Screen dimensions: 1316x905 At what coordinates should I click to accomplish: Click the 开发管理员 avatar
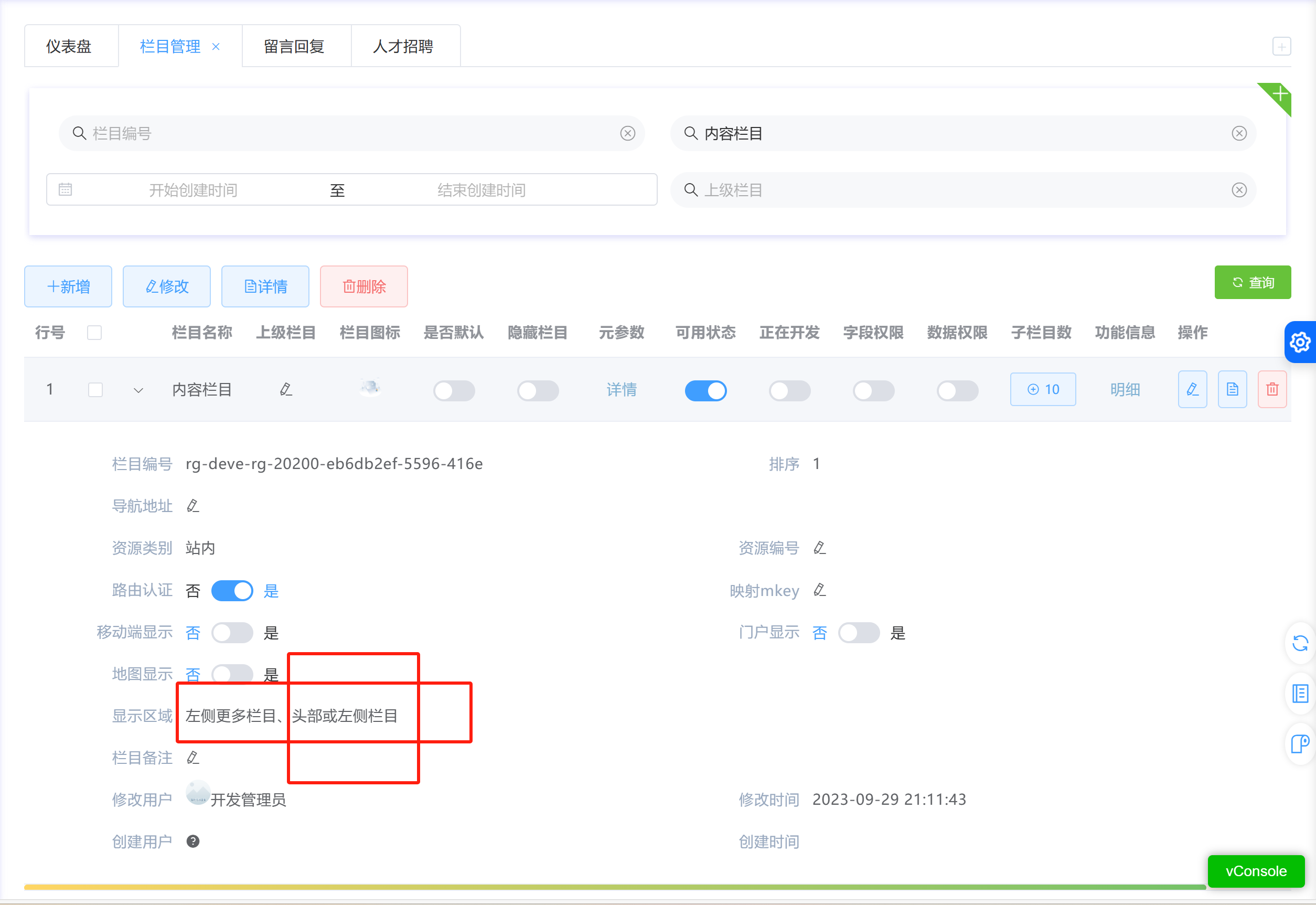198,793
